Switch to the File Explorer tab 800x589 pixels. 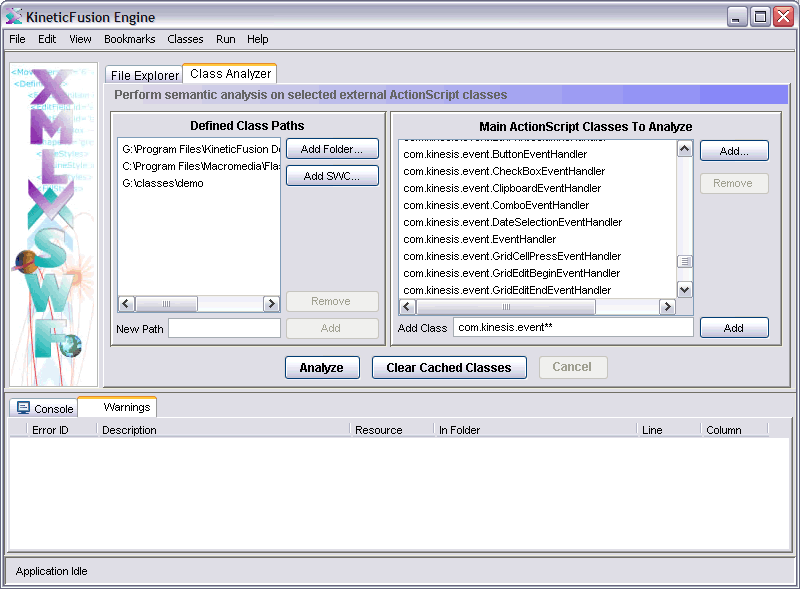click(144, 75)
